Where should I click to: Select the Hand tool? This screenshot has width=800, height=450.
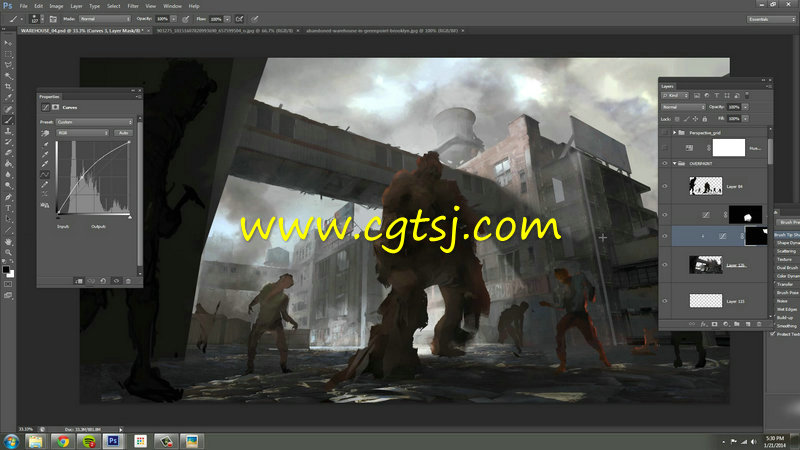coord(8,241)
